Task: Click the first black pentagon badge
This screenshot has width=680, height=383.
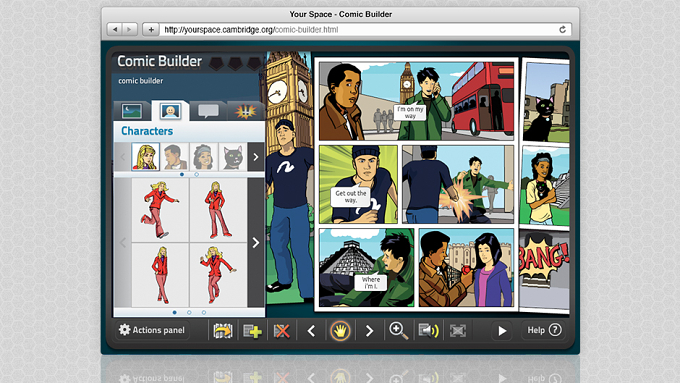Action: click(x=216, y=64)
